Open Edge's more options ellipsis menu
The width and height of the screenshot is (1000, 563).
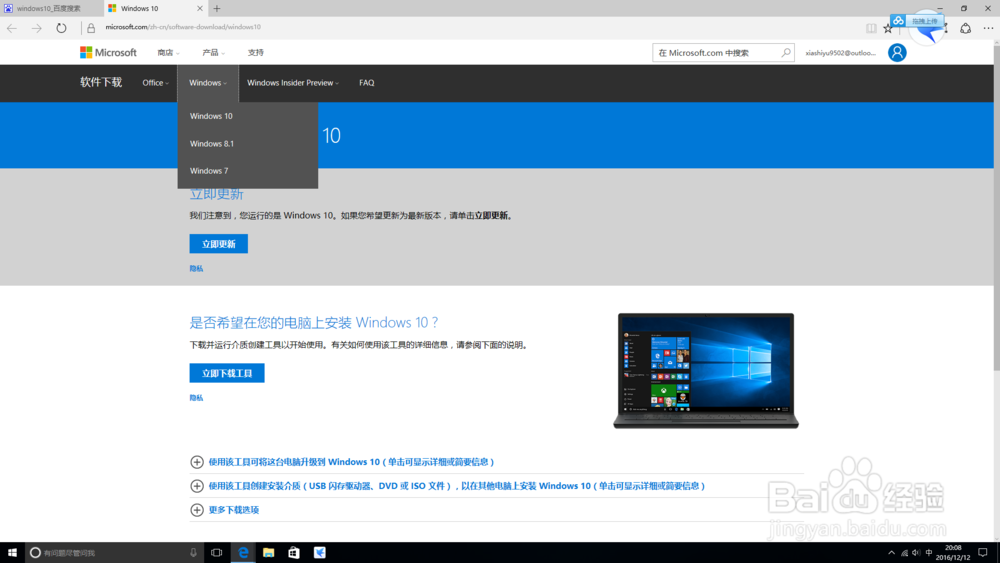988,28
